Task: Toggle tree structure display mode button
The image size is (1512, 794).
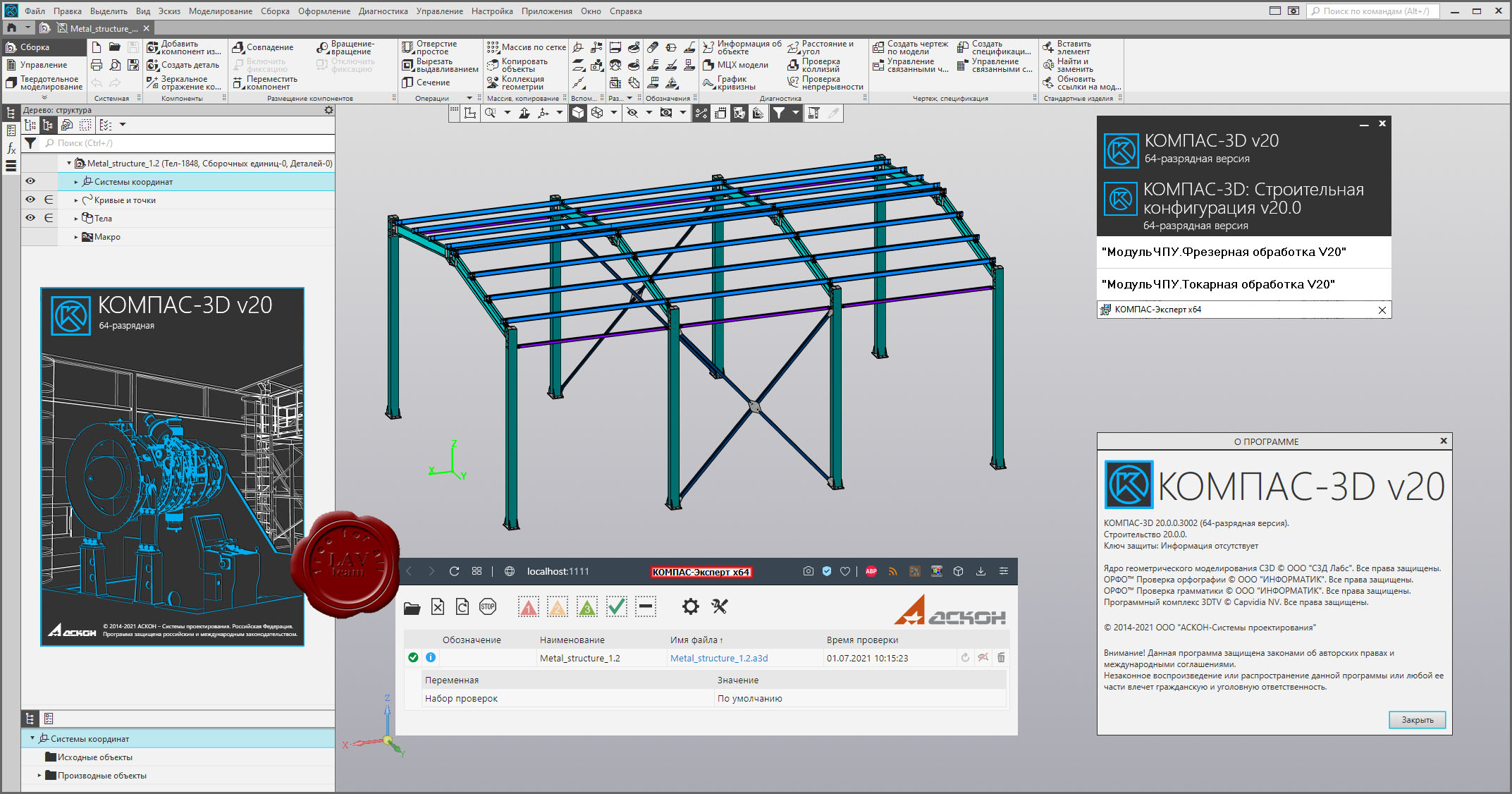Action: point(48,125)
